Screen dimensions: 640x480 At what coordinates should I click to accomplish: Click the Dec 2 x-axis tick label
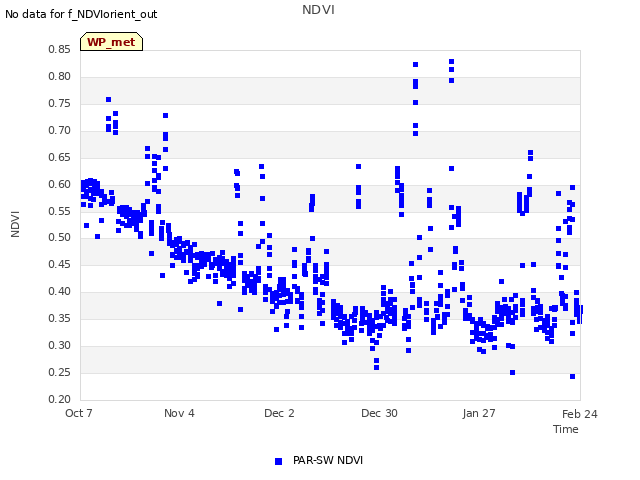pos(279,413)
